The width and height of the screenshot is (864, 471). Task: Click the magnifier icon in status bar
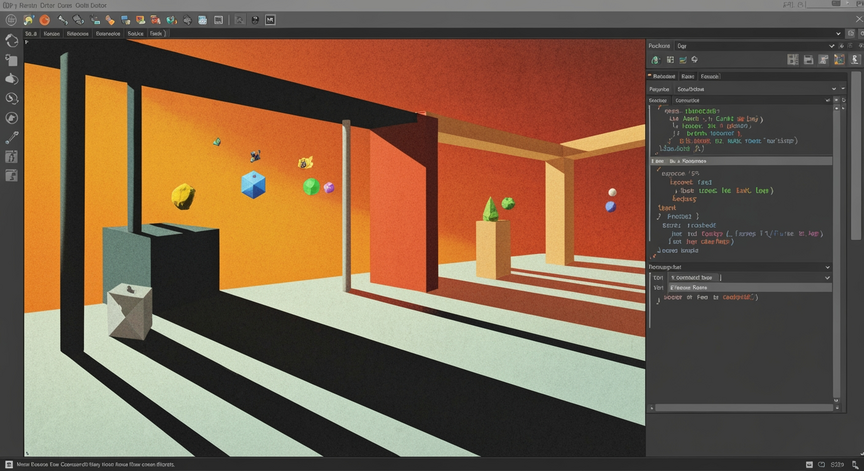pyautogui.click(x=855, y=465)
